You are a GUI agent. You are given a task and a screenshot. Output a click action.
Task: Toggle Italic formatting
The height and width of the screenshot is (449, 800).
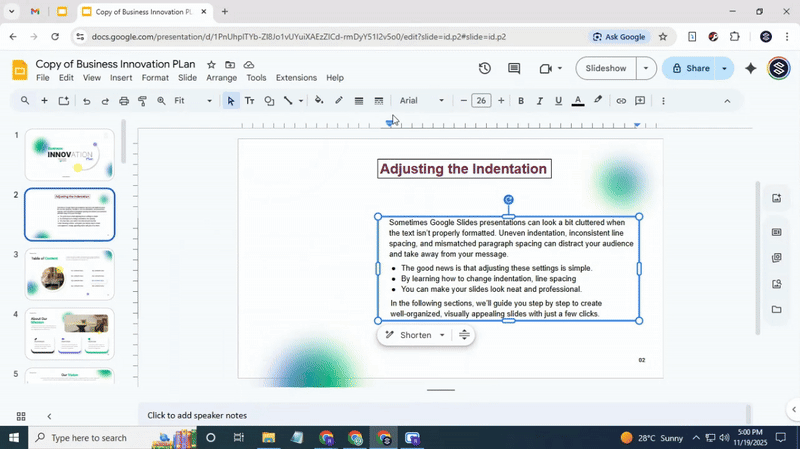coord(539,101)
